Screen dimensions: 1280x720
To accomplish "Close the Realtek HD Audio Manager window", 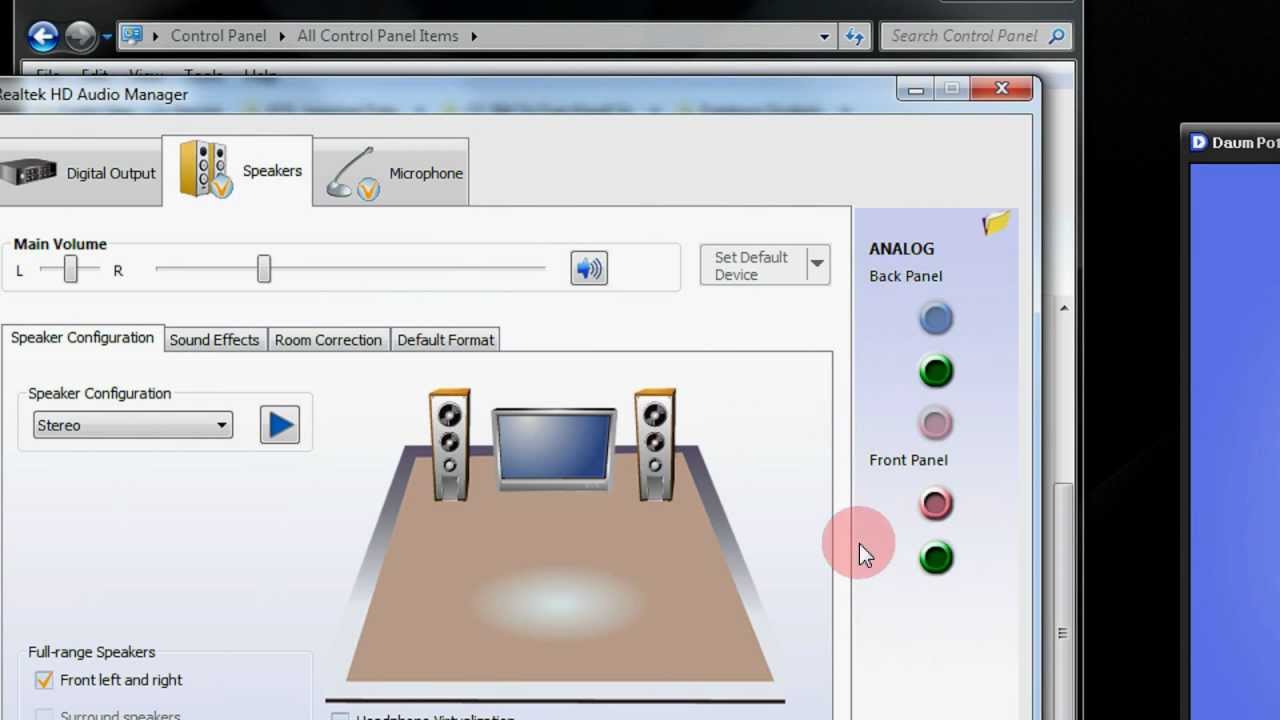I will 1002,89.
